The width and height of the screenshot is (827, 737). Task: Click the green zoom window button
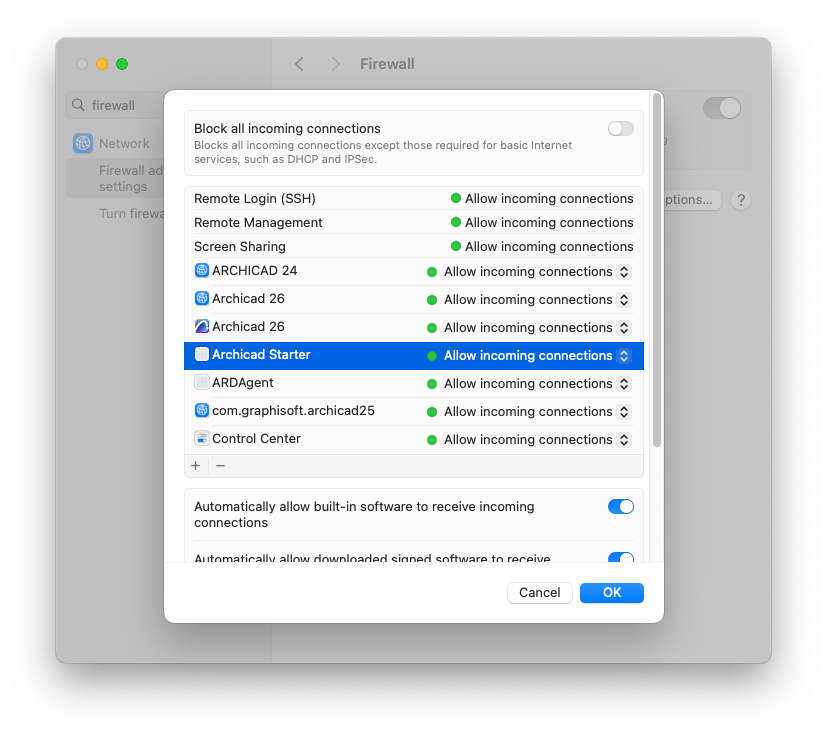122,64
